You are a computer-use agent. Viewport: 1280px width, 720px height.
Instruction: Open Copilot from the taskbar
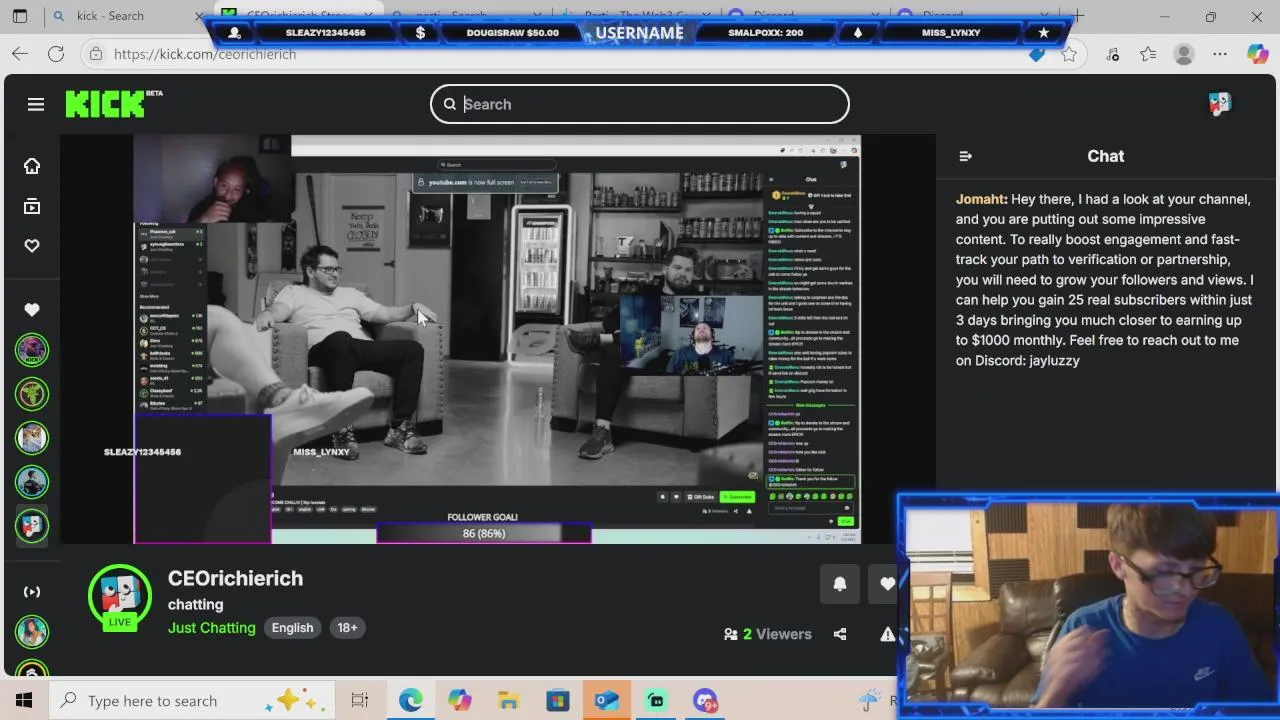(x=460, y=700)
